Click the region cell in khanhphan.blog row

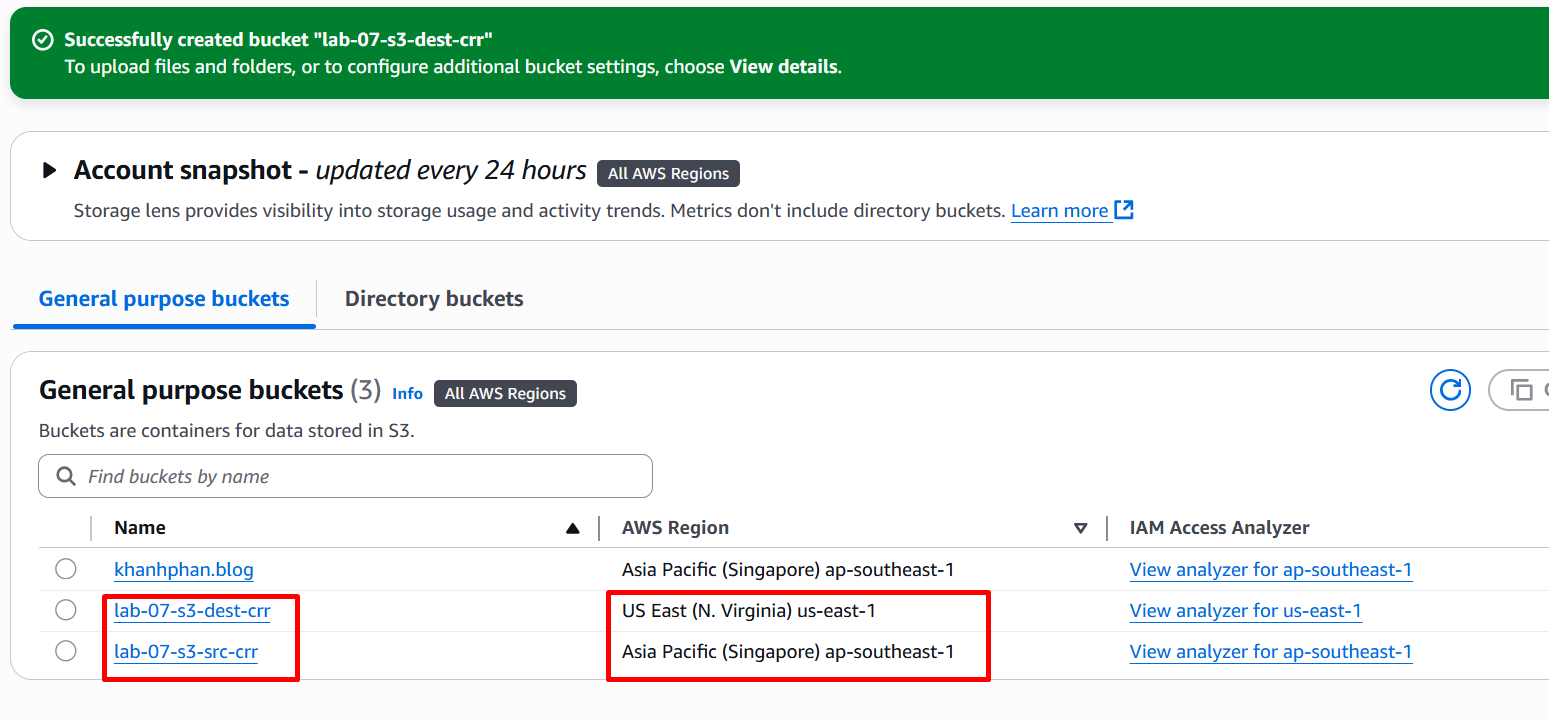788,569
